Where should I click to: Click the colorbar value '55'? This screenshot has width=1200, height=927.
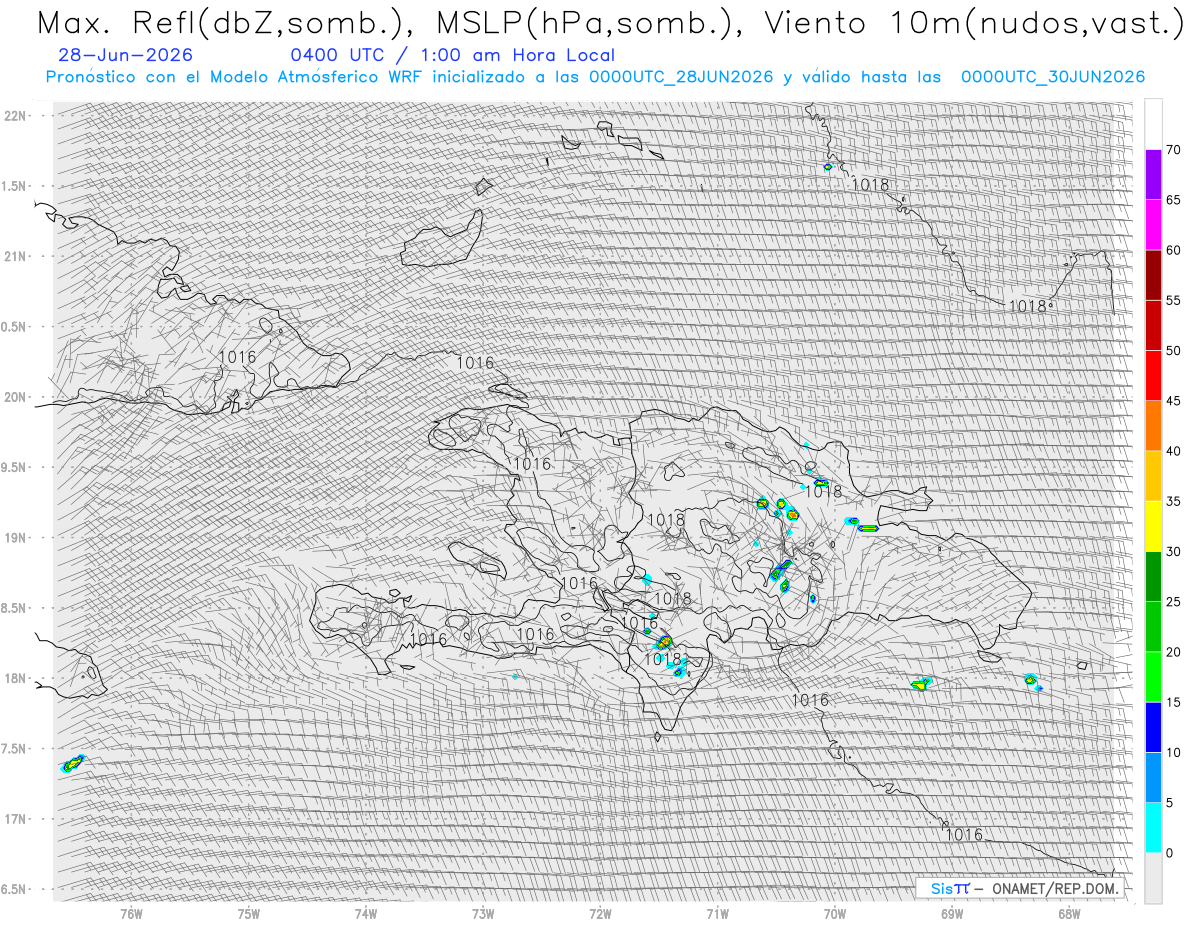[1173, 300]
